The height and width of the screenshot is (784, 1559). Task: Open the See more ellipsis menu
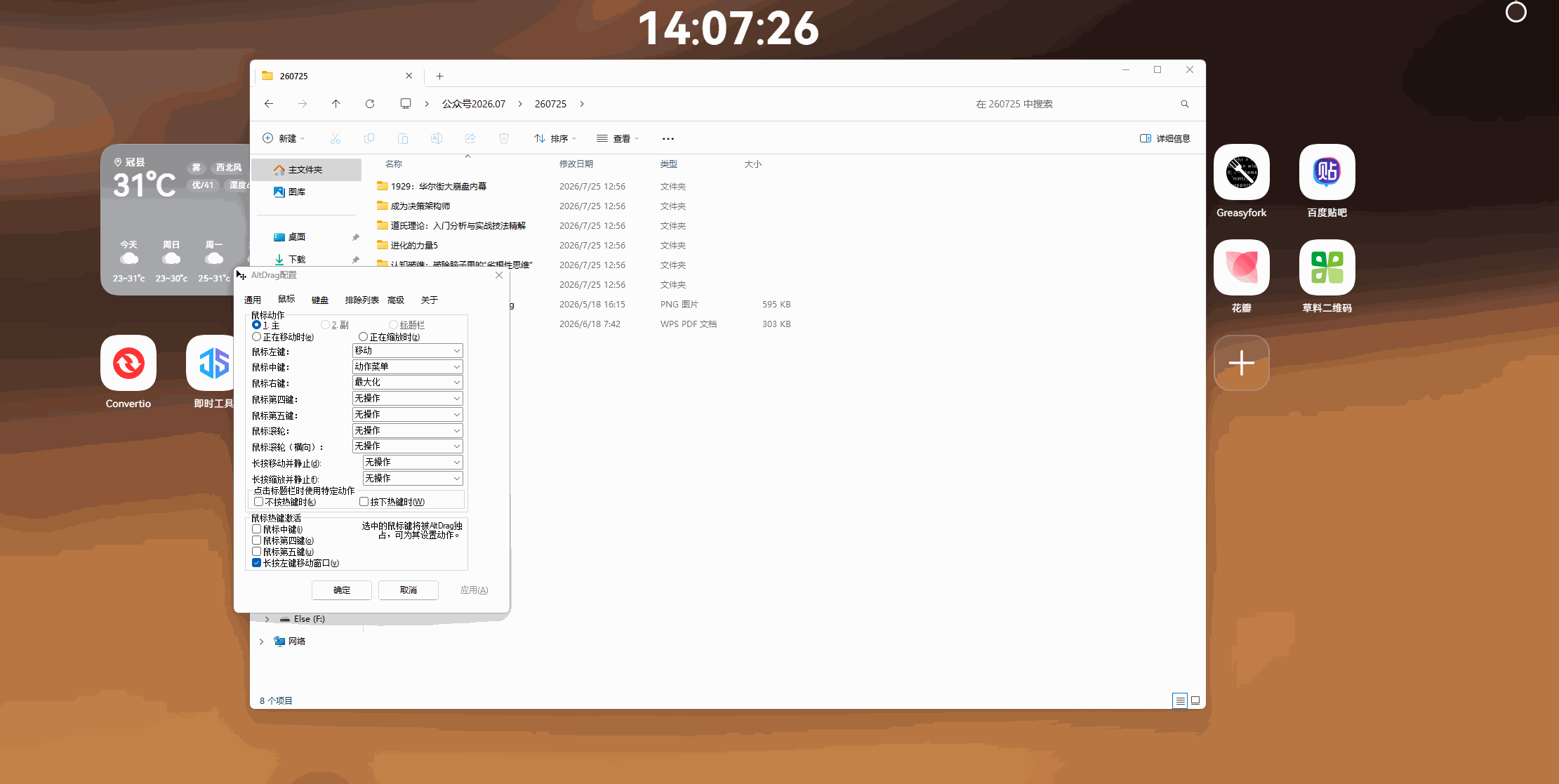point(668,138)
